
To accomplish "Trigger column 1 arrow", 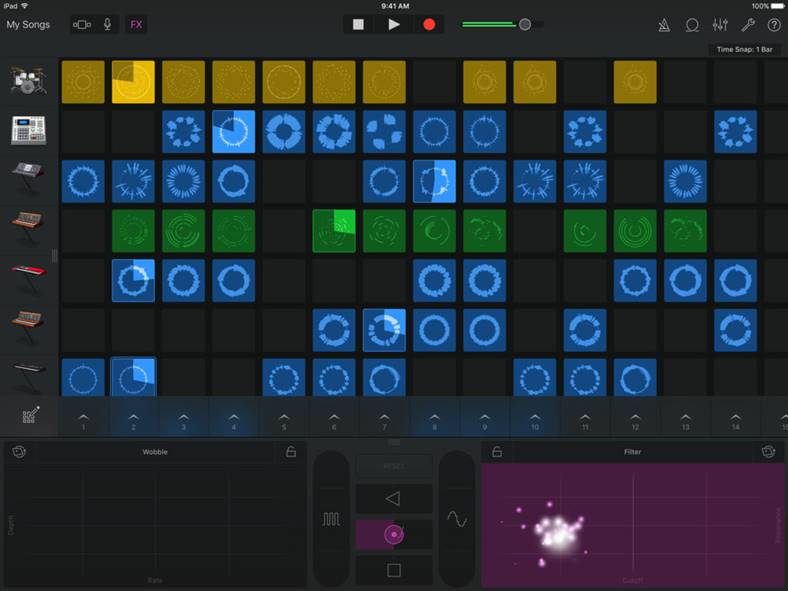I will pos(83,420).
